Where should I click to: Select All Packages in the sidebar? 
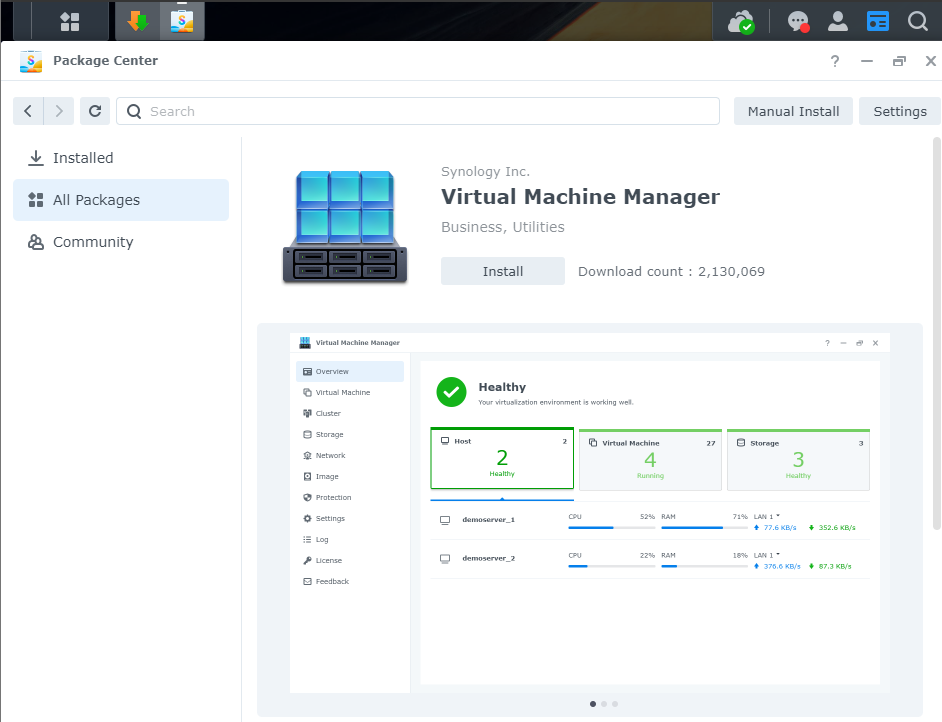click(x=121, y=200)
